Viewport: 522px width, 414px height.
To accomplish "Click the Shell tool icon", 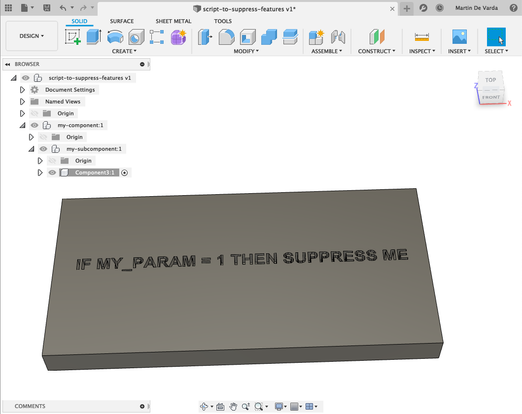I will click(248, 37).
